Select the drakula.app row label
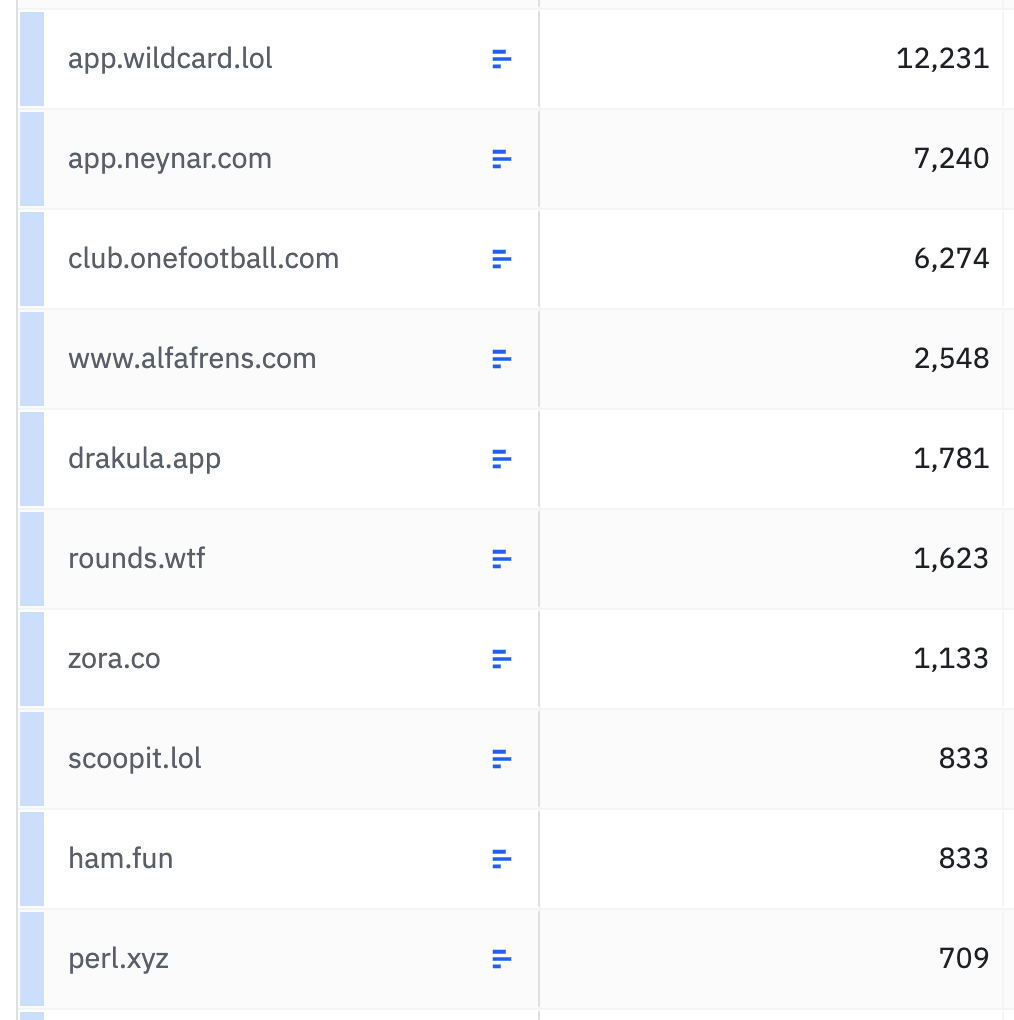 (144, 459)
